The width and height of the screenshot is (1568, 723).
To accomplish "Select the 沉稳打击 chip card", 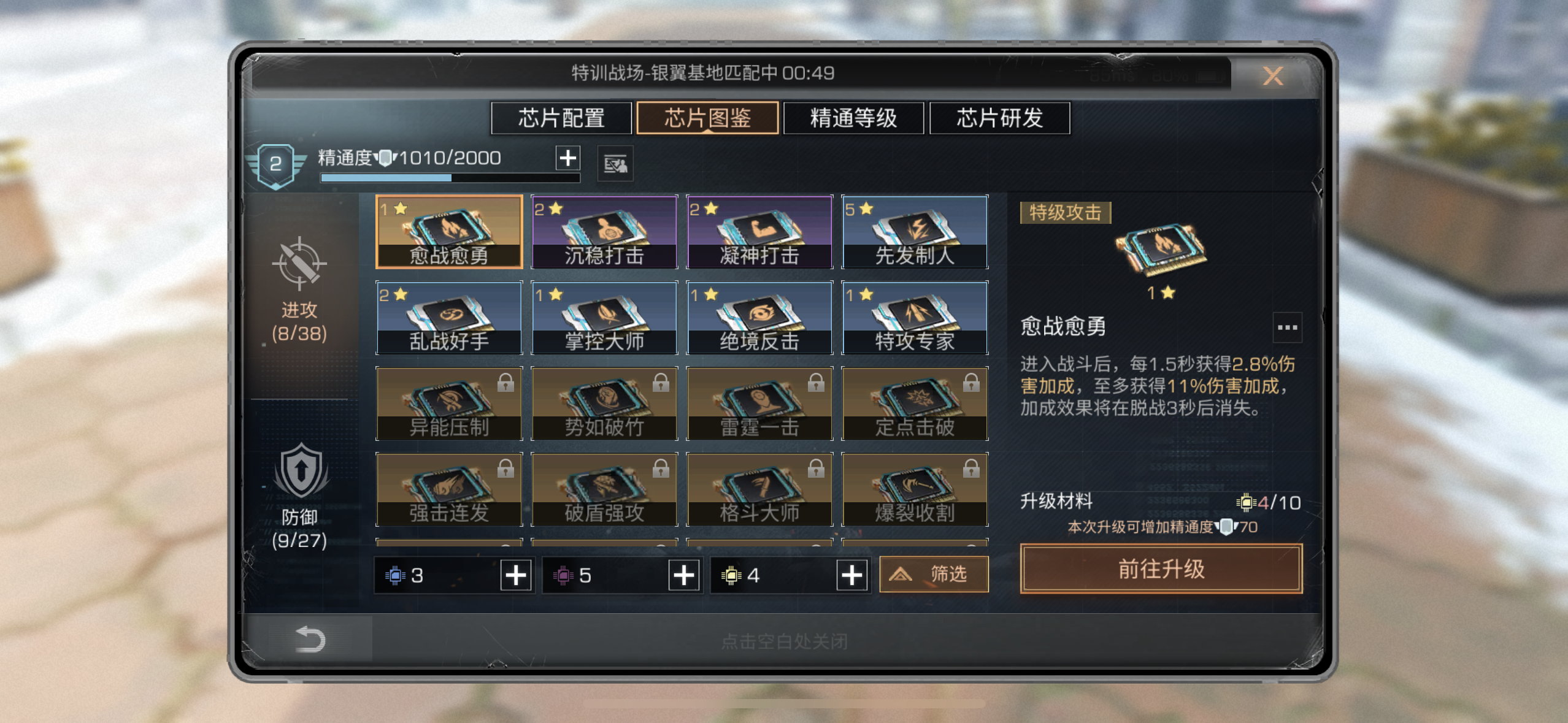I will point(604,232).
